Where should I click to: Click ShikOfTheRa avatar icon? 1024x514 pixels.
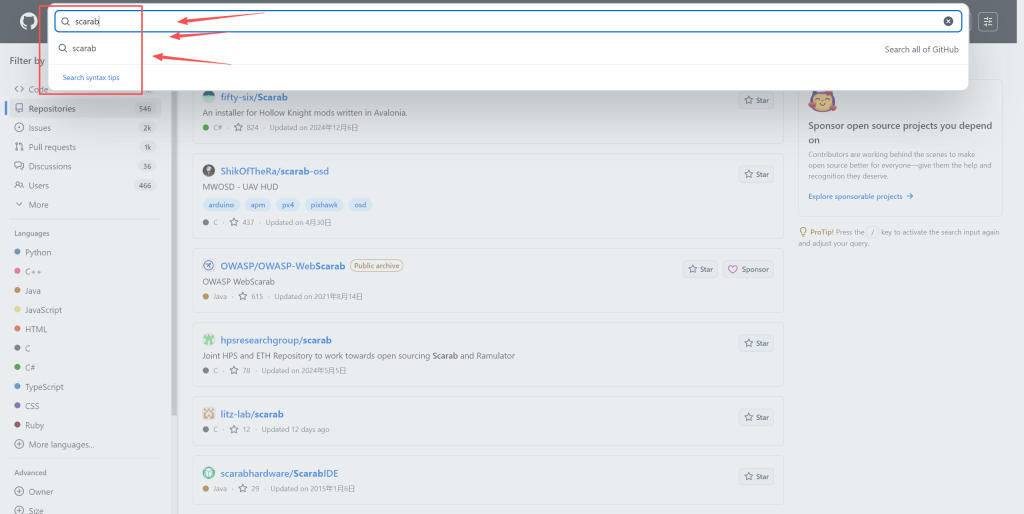pyautogui.click(x=208, y=171)
